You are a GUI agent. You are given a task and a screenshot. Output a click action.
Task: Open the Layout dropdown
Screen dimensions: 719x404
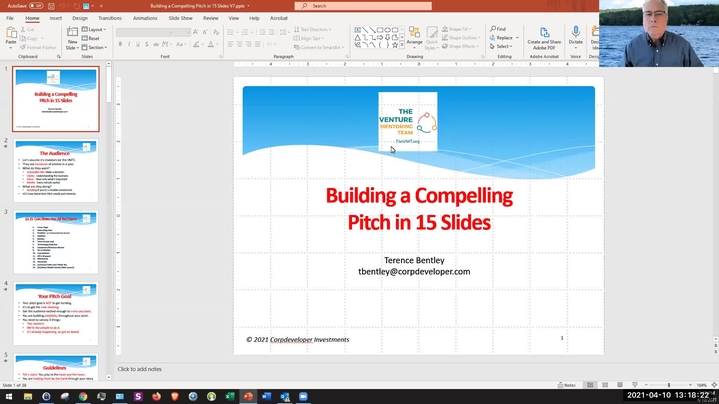(x=94, y=29)
